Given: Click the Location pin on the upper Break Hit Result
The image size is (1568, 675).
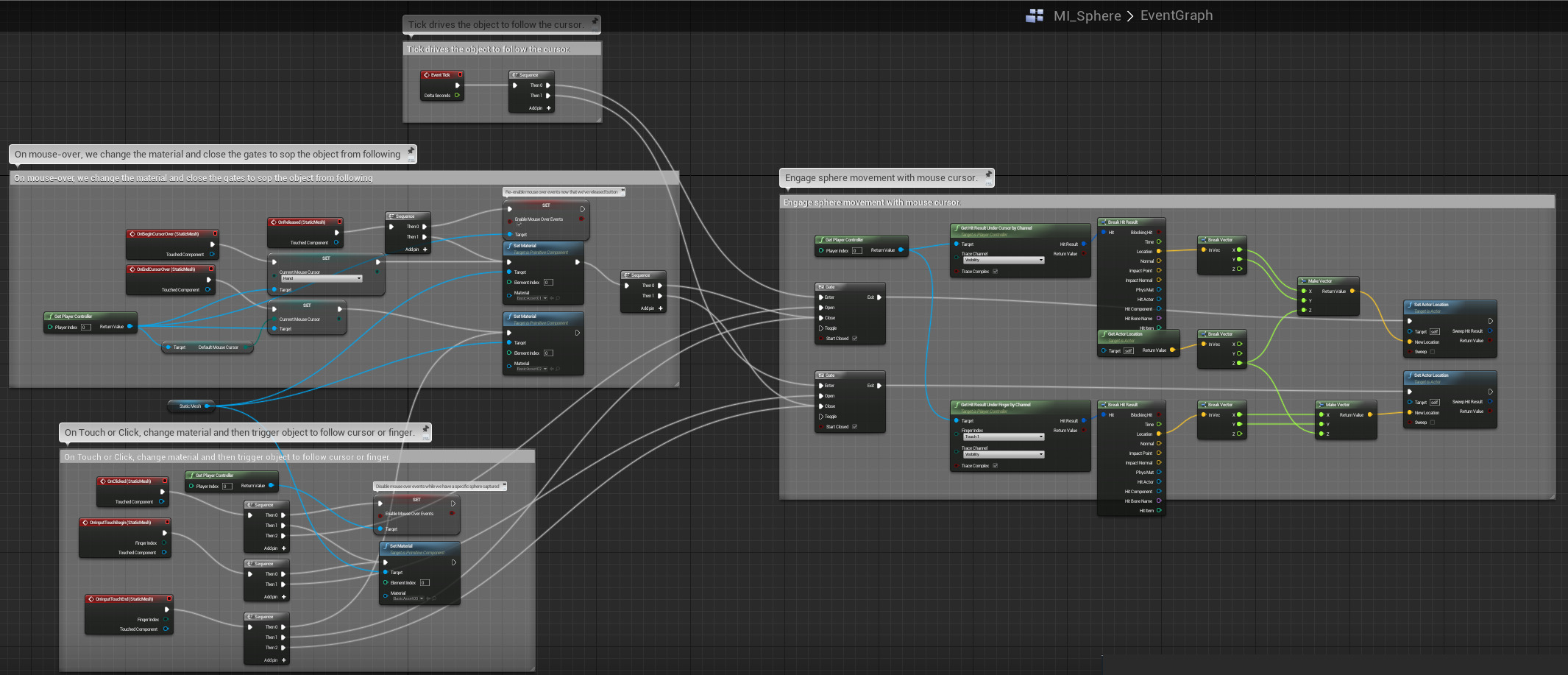Looking at the screenshot, I should pos(1159,251).
